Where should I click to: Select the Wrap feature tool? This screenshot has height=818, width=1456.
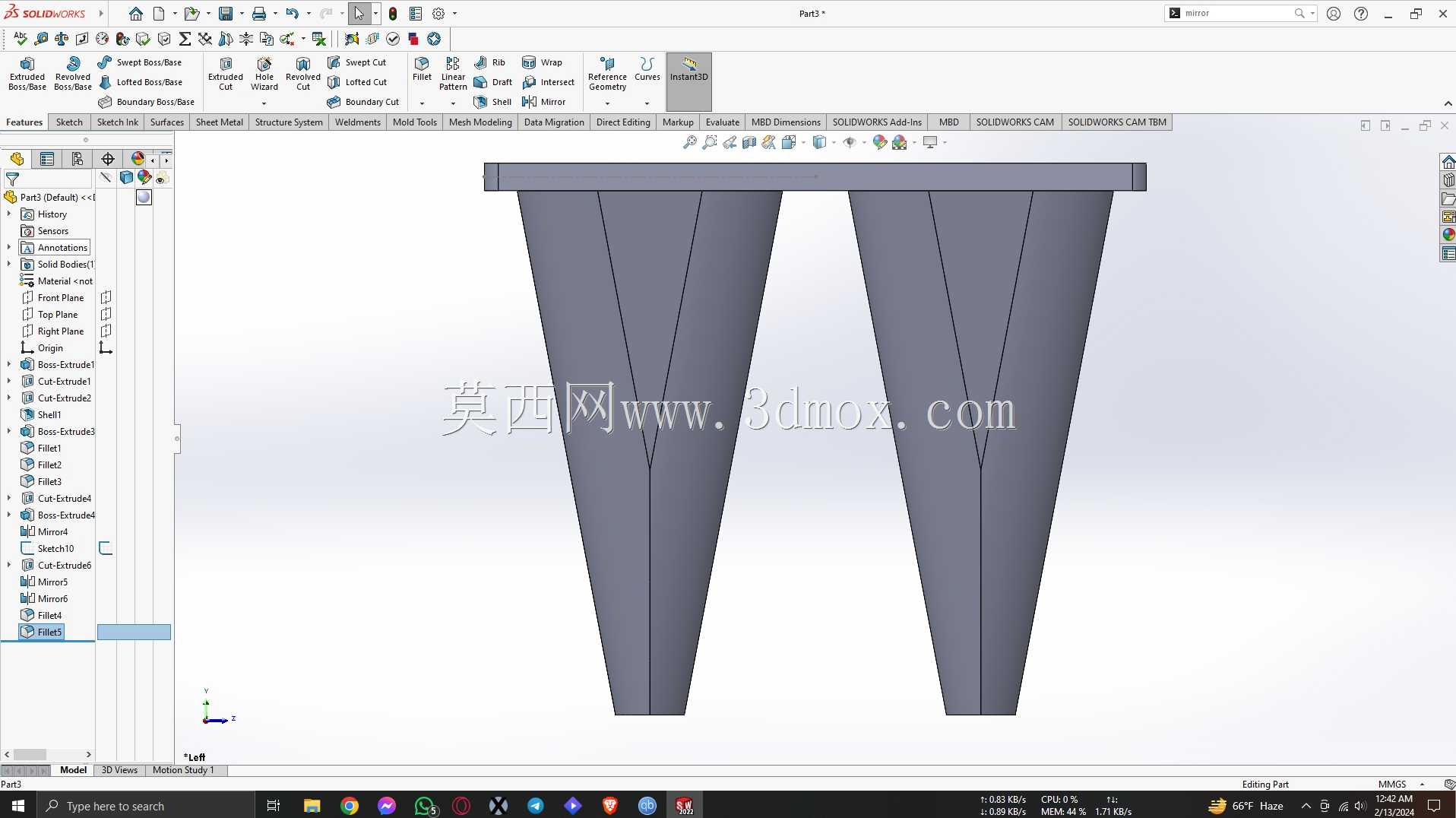[x=543, y=62]
